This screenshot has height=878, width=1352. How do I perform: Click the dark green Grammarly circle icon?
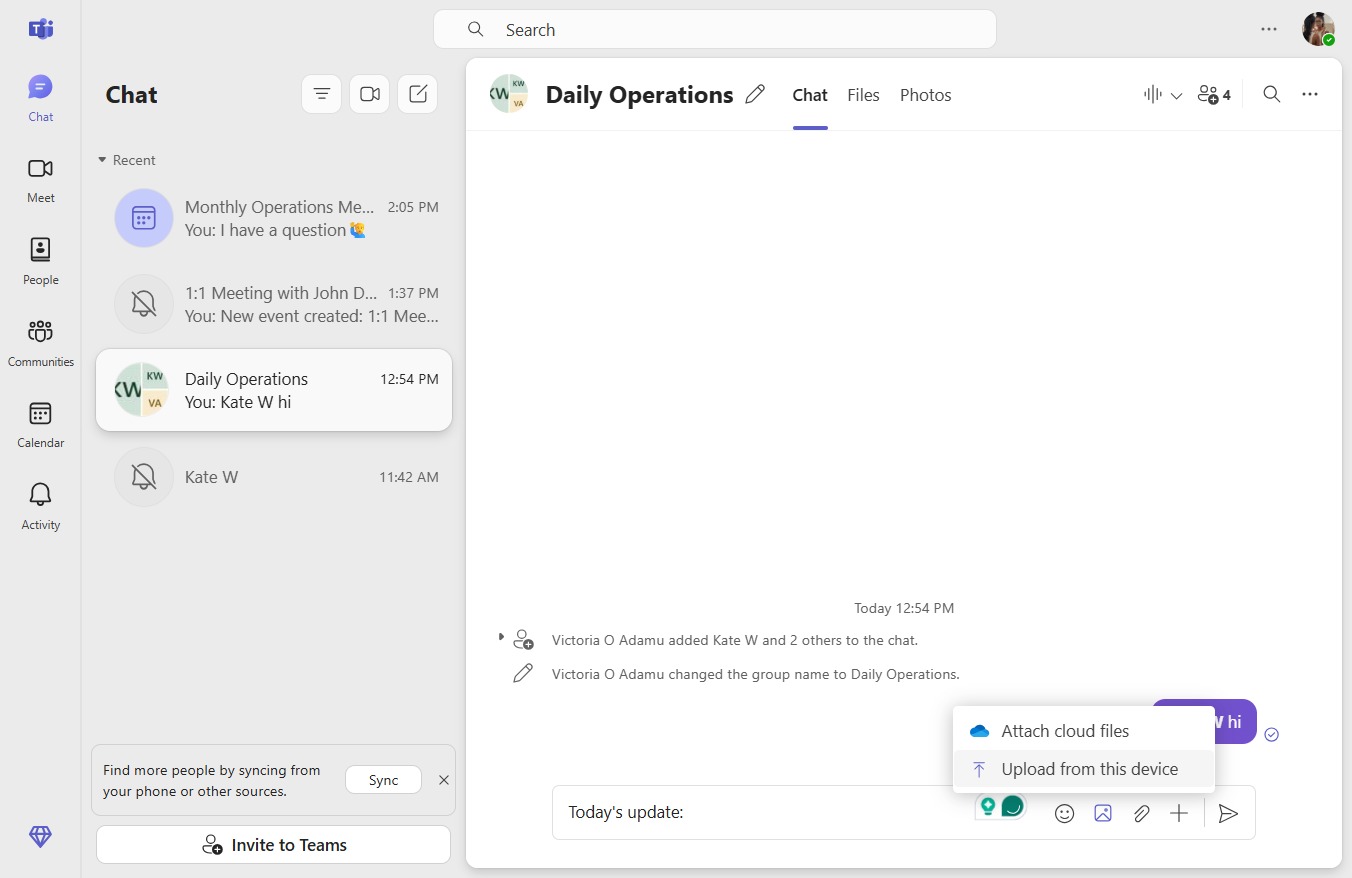(x=1013, y=806)
